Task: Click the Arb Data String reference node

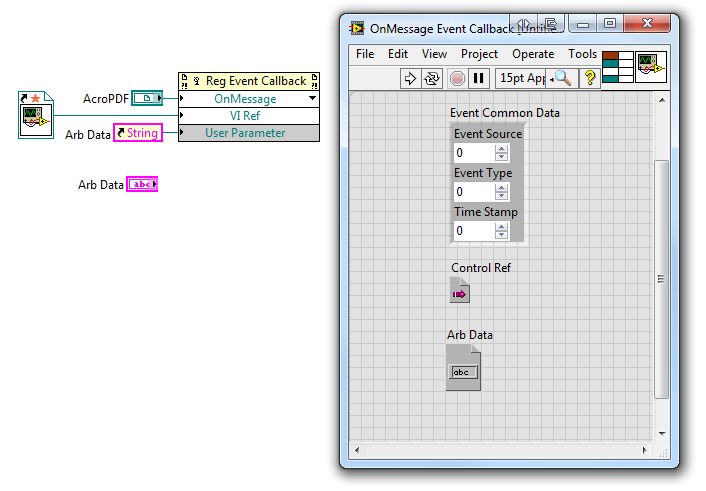Action: [x=138, y=133]
